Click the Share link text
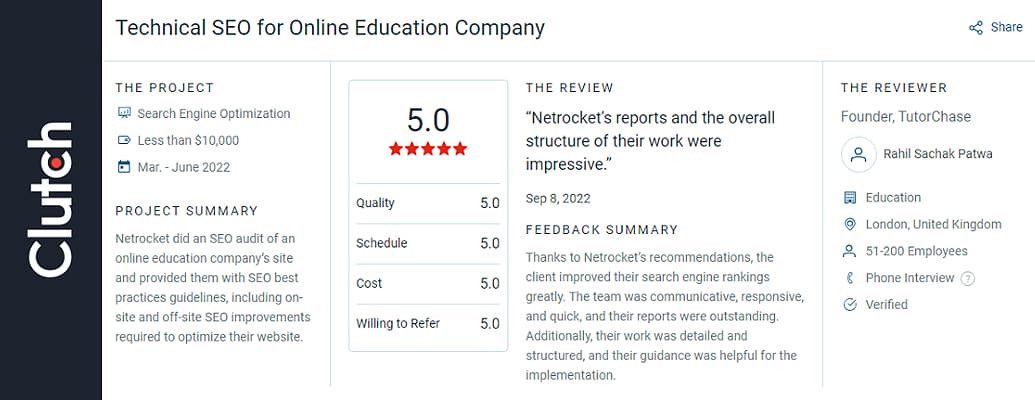Image resolution: width=1035 pixels, height=400 pixels. tap(1006, 28)
